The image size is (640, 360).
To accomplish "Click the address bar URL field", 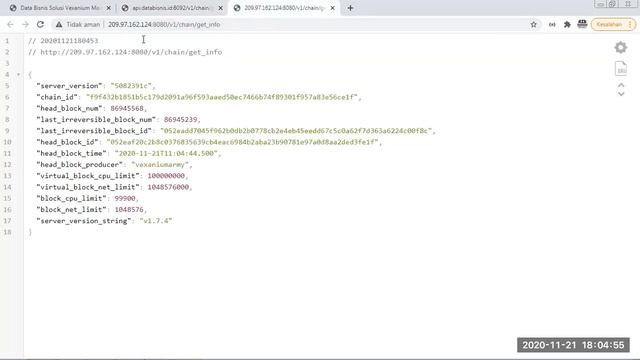I will tap(164, 24).
